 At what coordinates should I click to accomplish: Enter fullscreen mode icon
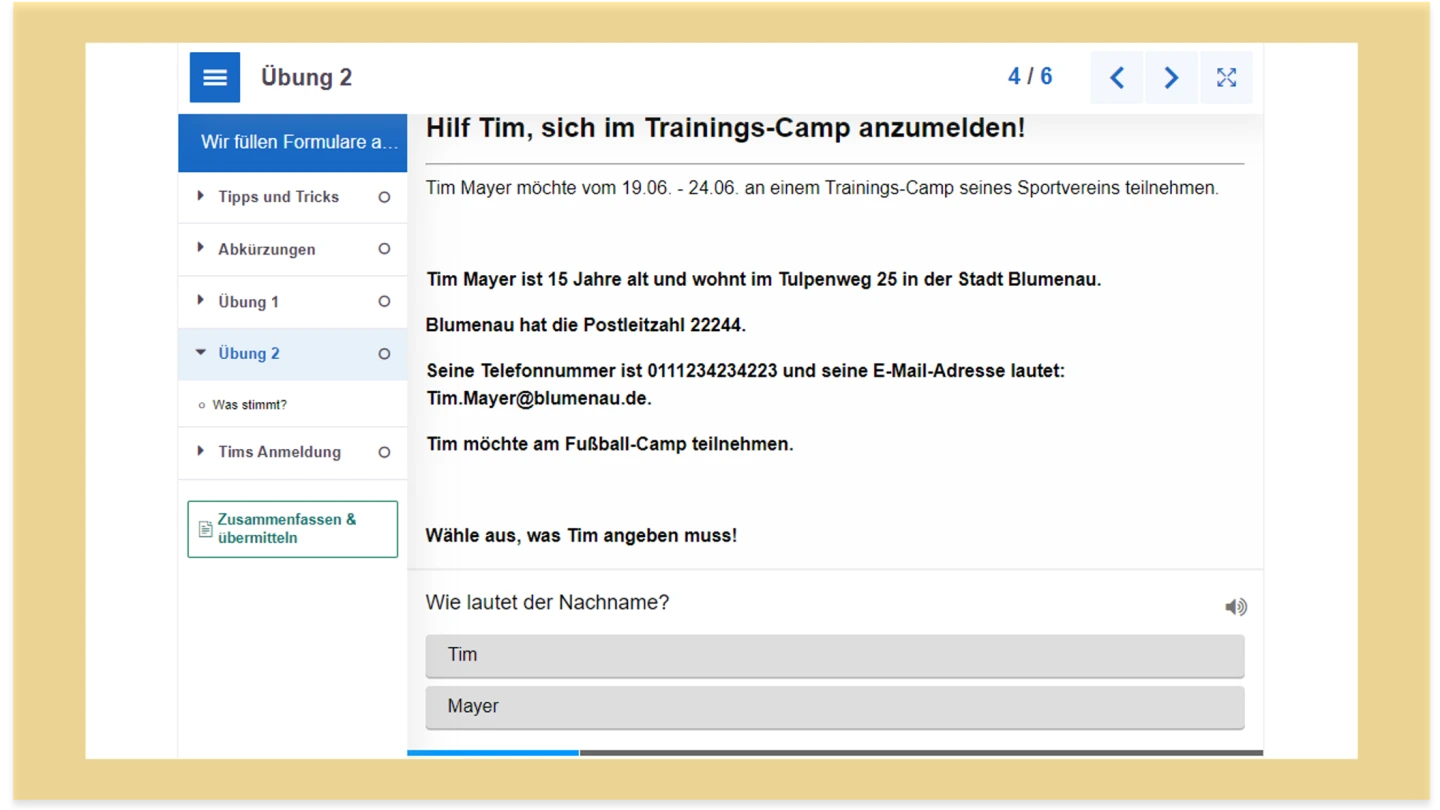[x=1226, y=78]
